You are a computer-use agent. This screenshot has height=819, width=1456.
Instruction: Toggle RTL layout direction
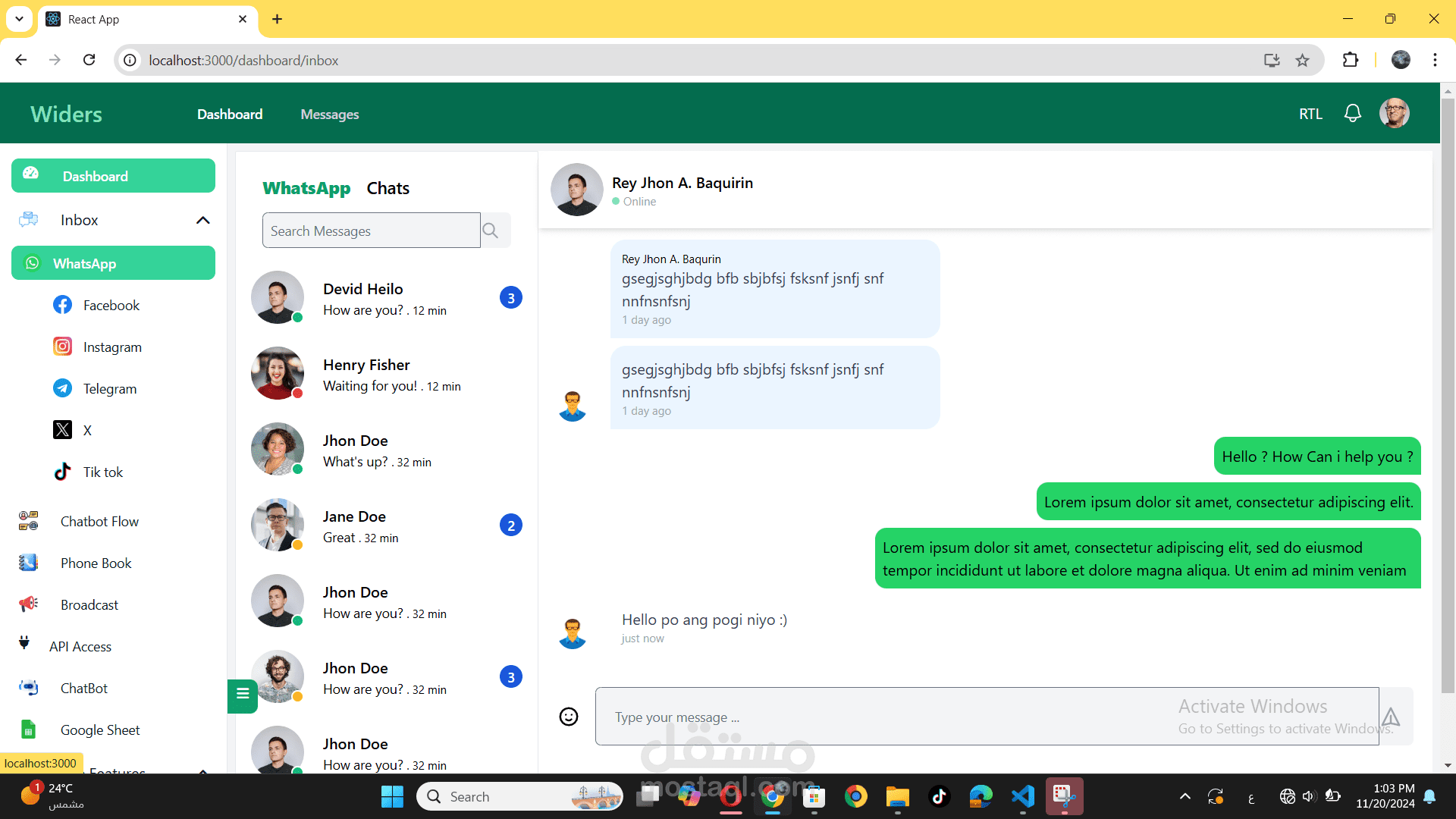pyautogui.click(x=1310, y=113)
